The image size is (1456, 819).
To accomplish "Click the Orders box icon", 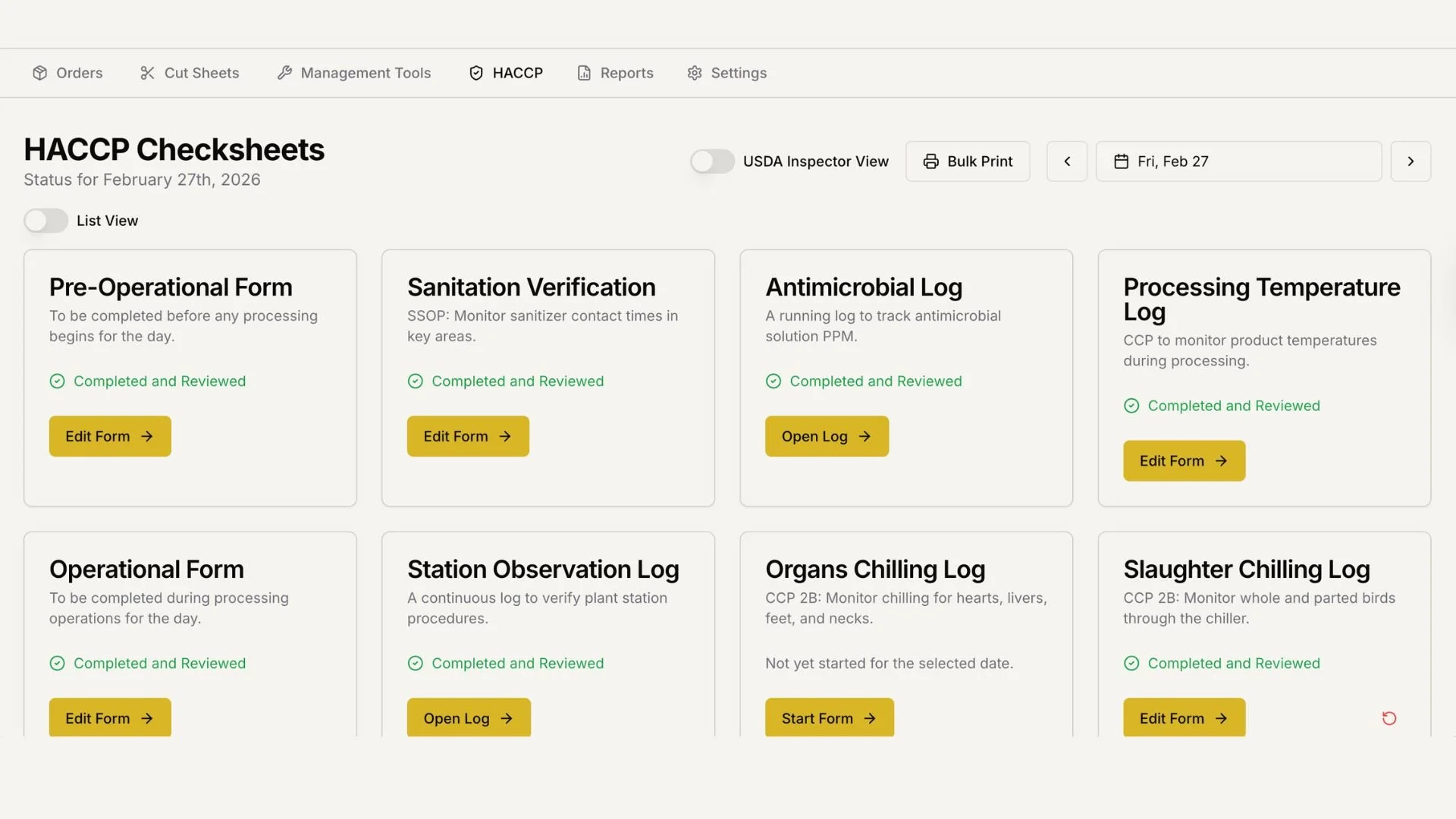I will pyautogui.click(x=39, y=73).
